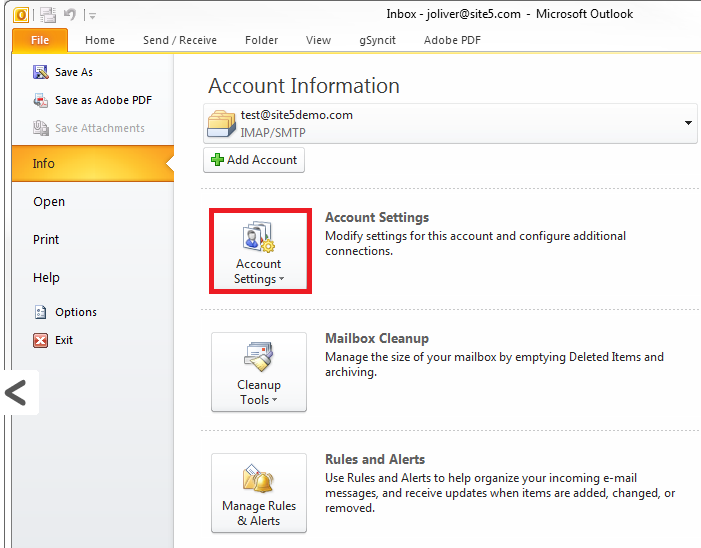
Task: Click the Manage Rules & Alerts button
Action: pos(258,493)
